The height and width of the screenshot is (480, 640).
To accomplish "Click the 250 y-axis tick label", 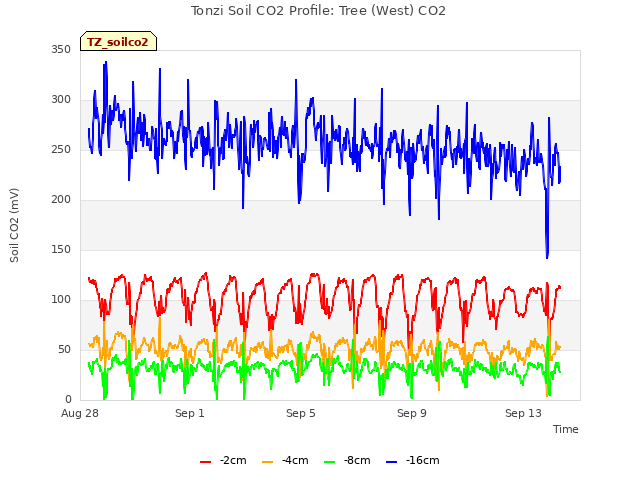I will click(x=61, y=149).
